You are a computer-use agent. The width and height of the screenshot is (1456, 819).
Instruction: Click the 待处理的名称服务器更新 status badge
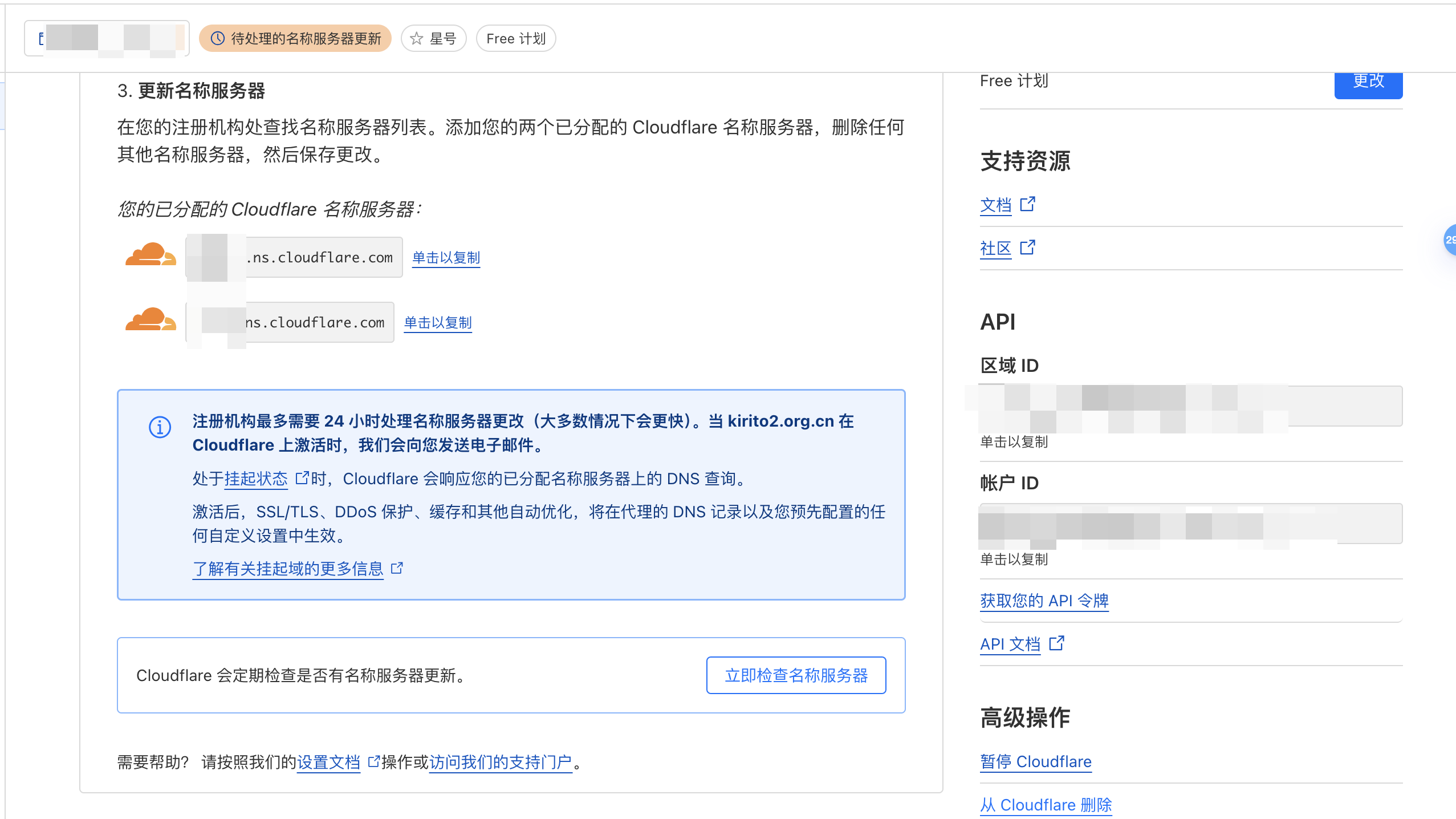295,38
